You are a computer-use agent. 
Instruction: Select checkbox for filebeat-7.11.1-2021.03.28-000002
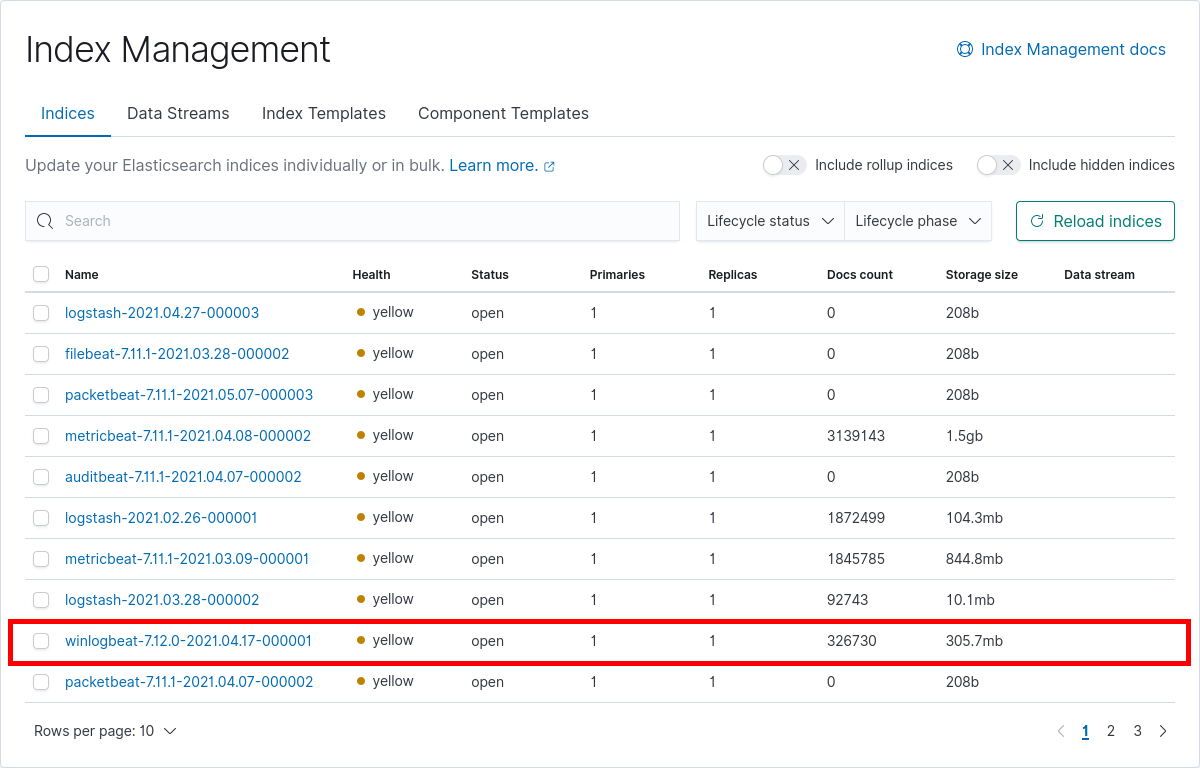(41, 354)
